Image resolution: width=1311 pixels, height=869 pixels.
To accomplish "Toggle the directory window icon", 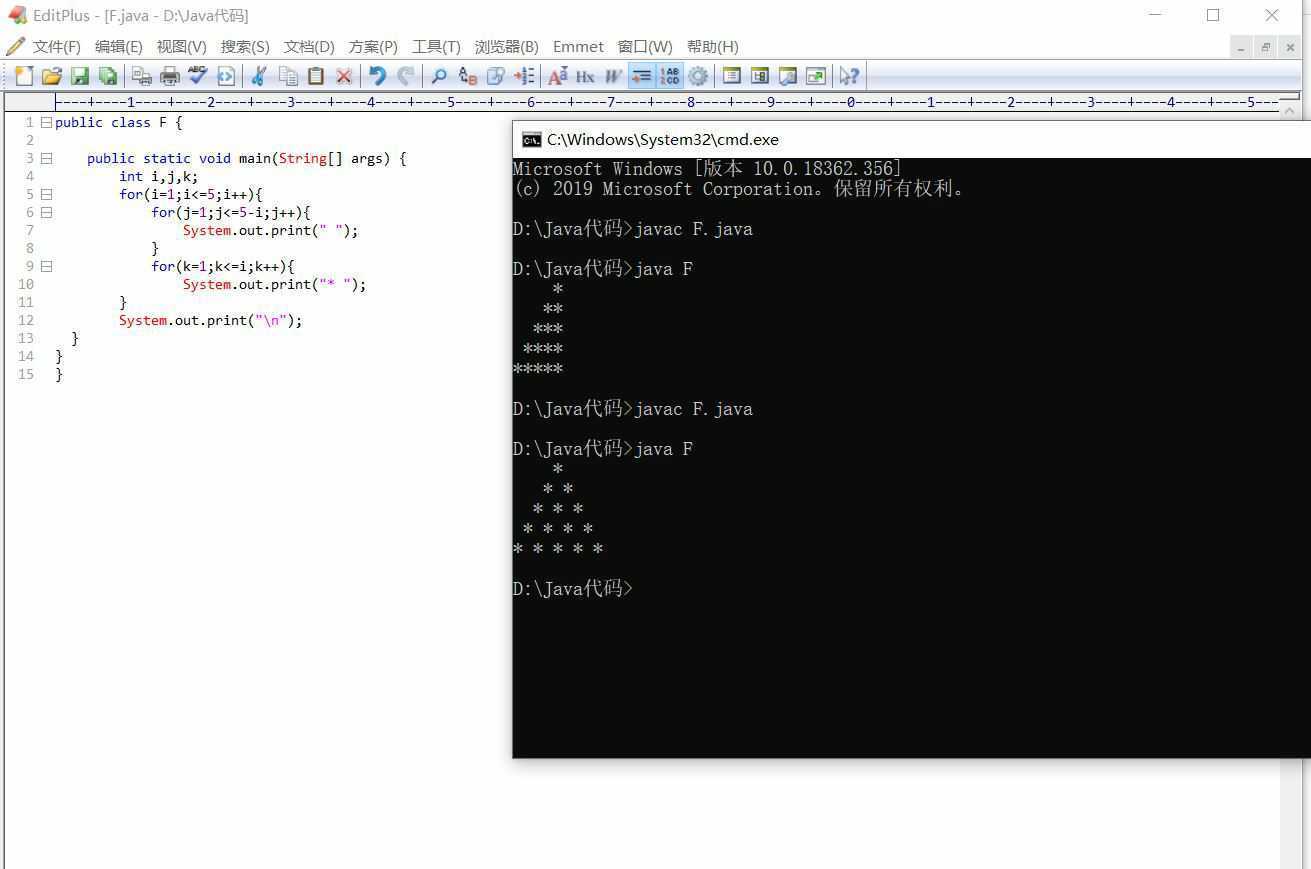I will tap(732, 76).
